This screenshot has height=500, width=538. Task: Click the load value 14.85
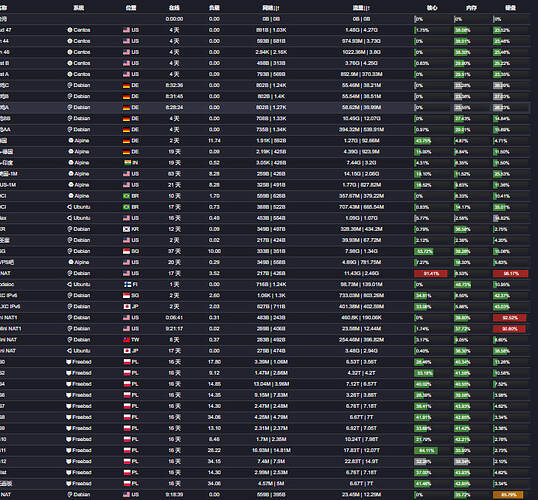pyautogui.click(x=214, y=384)
